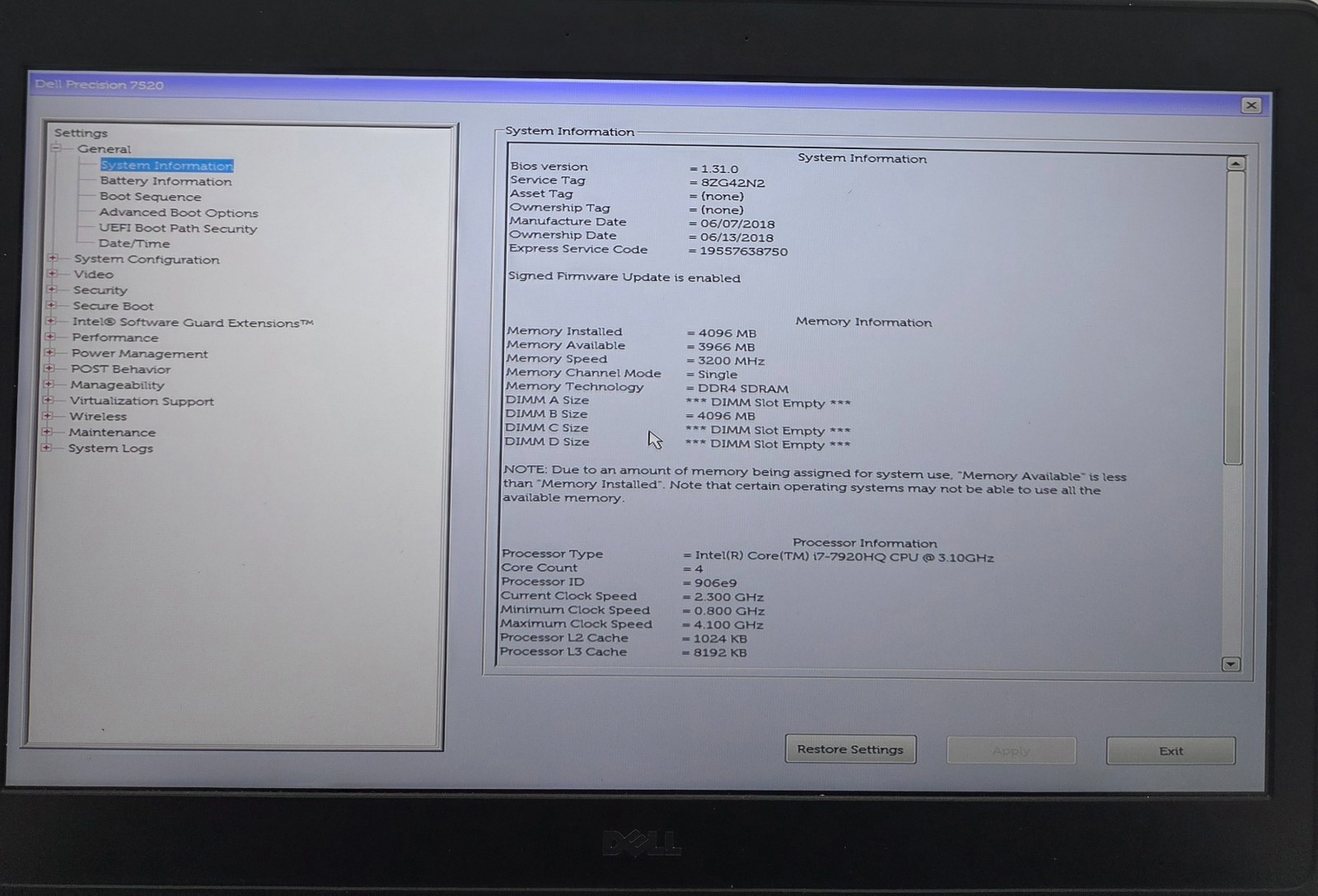Select the System Configuration label

point(147,259)
